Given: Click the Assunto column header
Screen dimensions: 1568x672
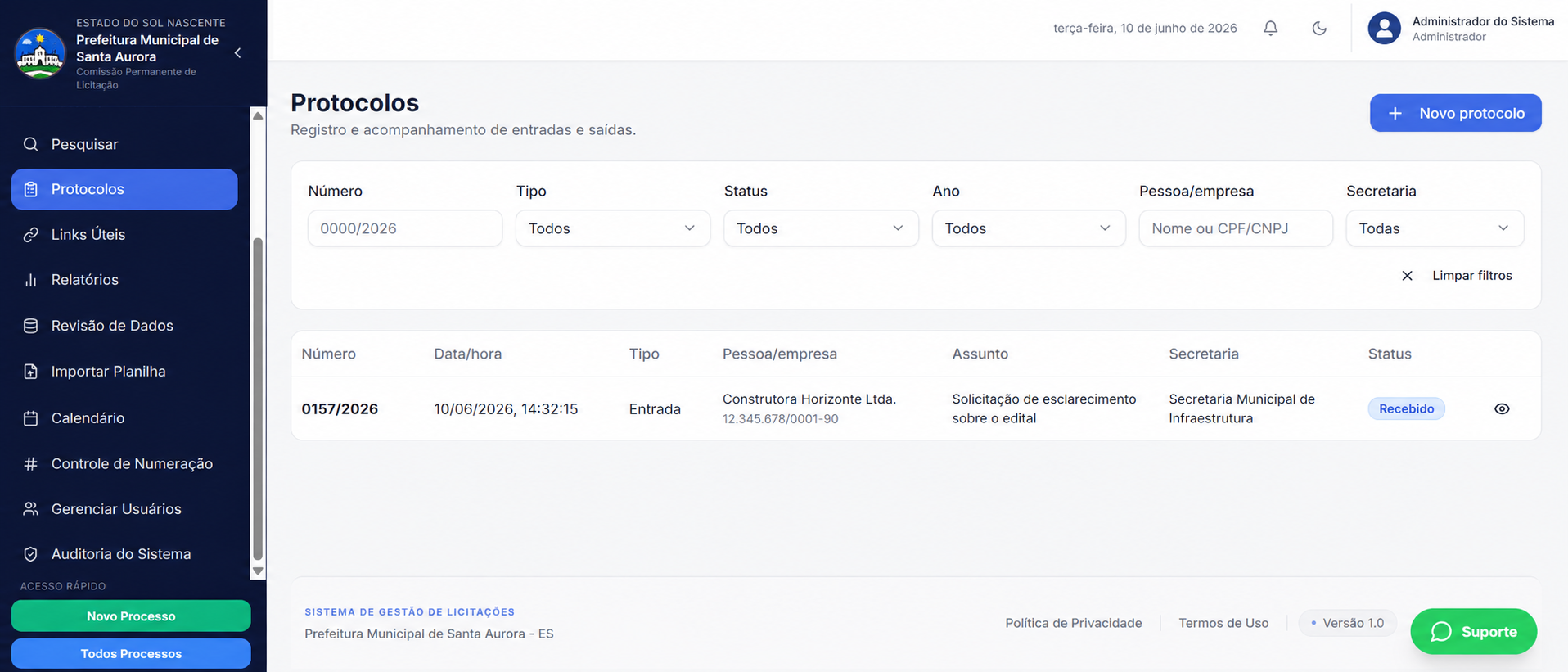Looking at the screenshot, I should tap(980, 354).
